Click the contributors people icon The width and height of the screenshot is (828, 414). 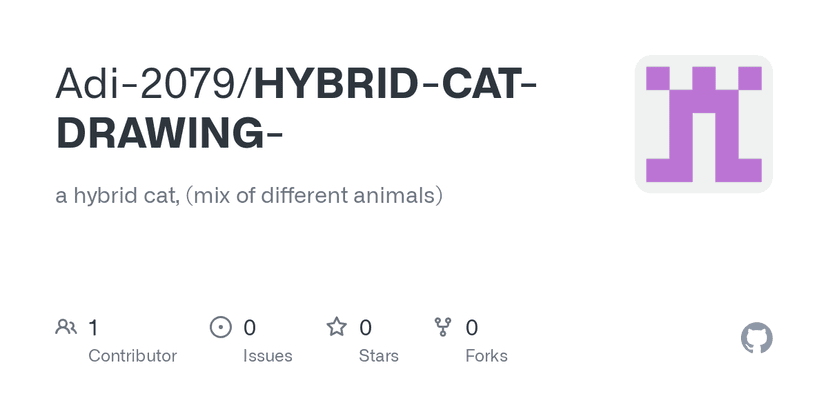tap(67, 327)
